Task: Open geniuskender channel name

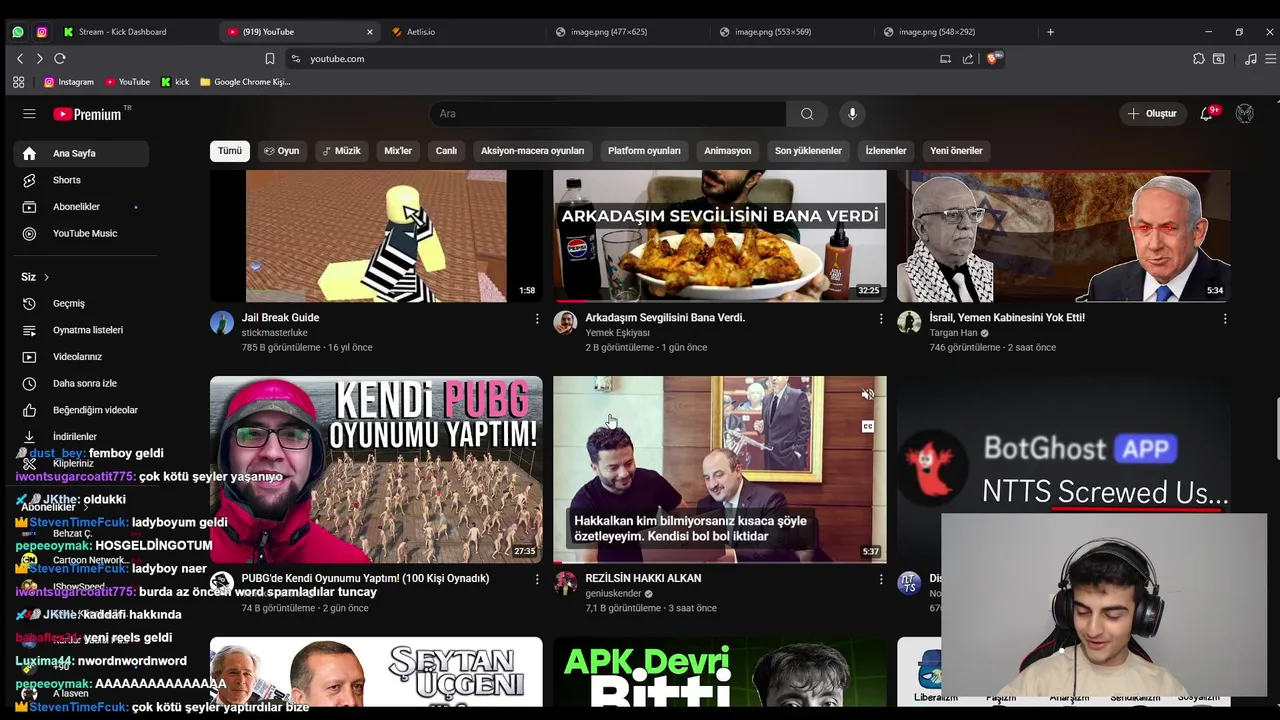Action: point(613,593)
